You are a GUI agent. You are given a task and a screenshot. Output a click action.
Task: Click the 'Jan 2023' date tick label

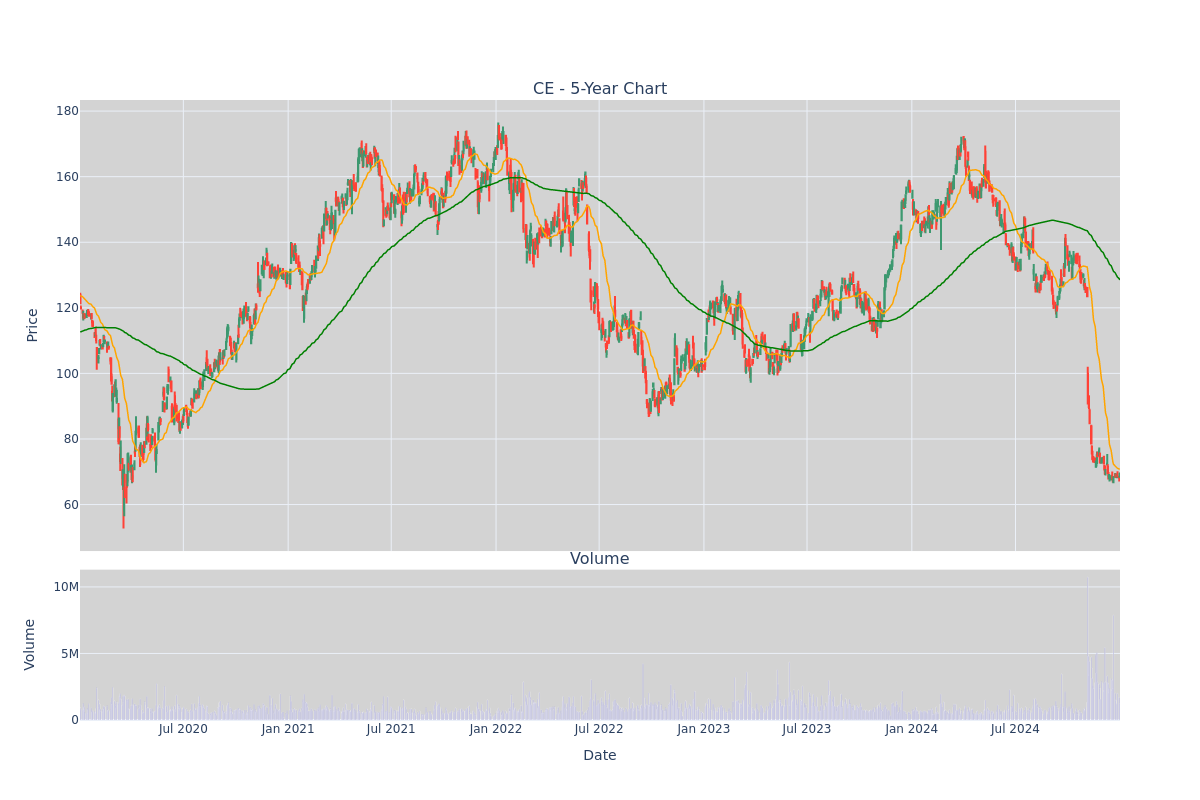[x=704, y=729]
